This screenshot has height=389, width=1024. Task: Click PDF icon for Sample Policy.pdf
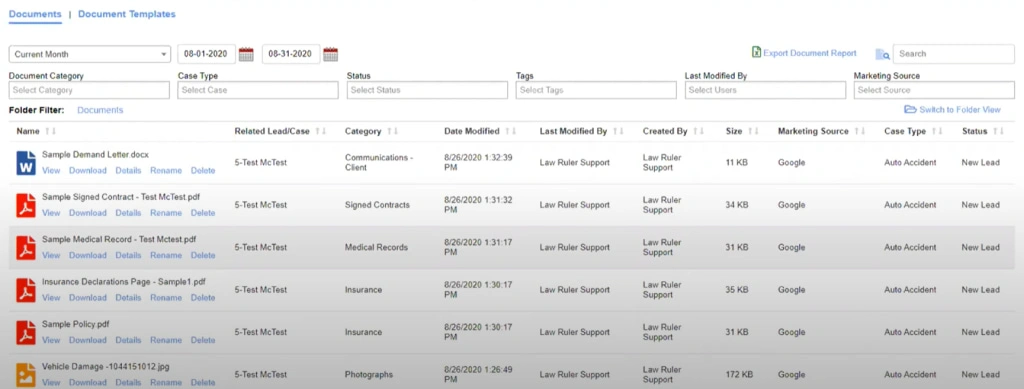click(26, 333)
